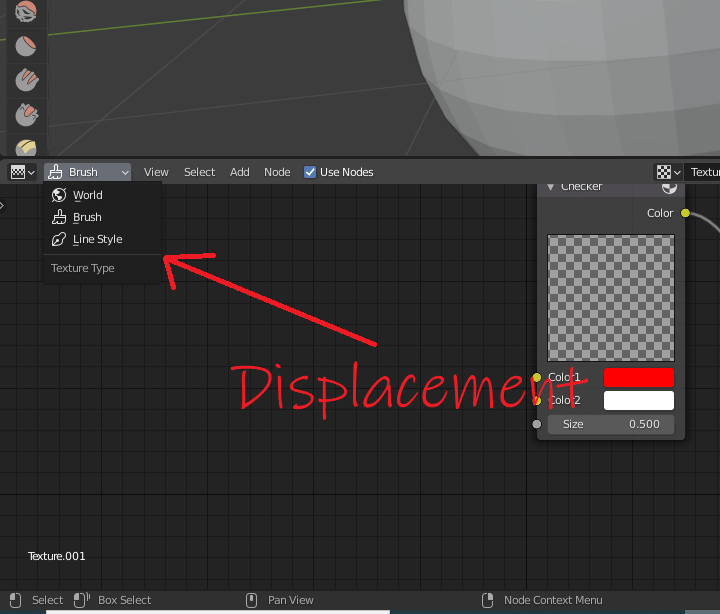The width and height of the screenshot is (720, 614).
Task: Choose World from texture type list
Action: (102, 195)
